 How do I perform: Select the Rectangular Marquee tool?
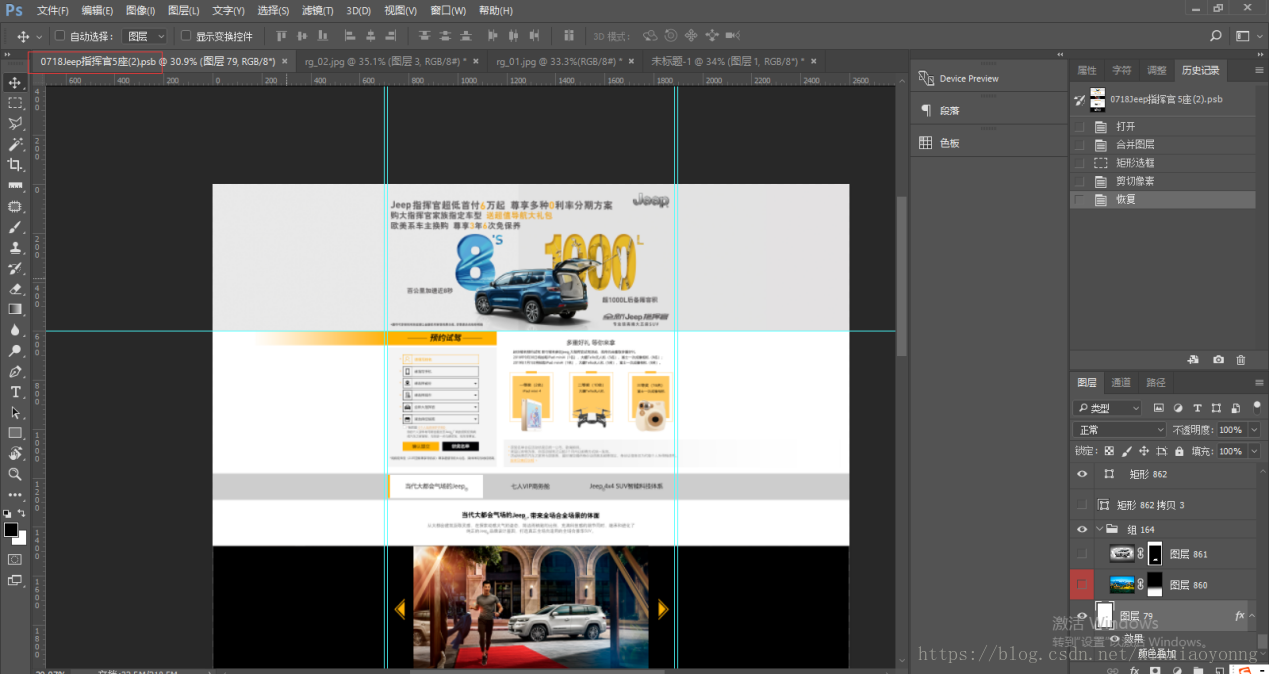pos(15,103)
